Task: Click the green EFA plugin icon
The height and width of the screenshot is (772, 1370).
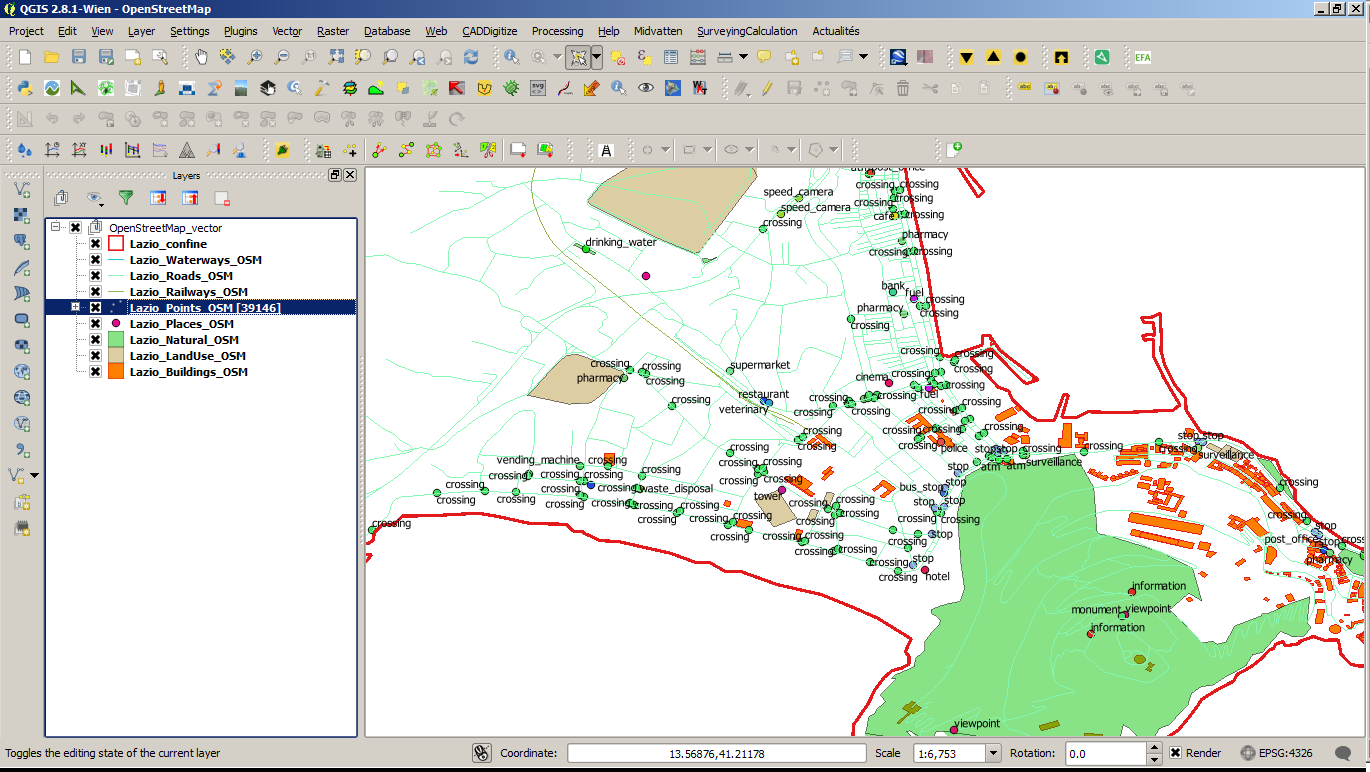Action: 1143,57
